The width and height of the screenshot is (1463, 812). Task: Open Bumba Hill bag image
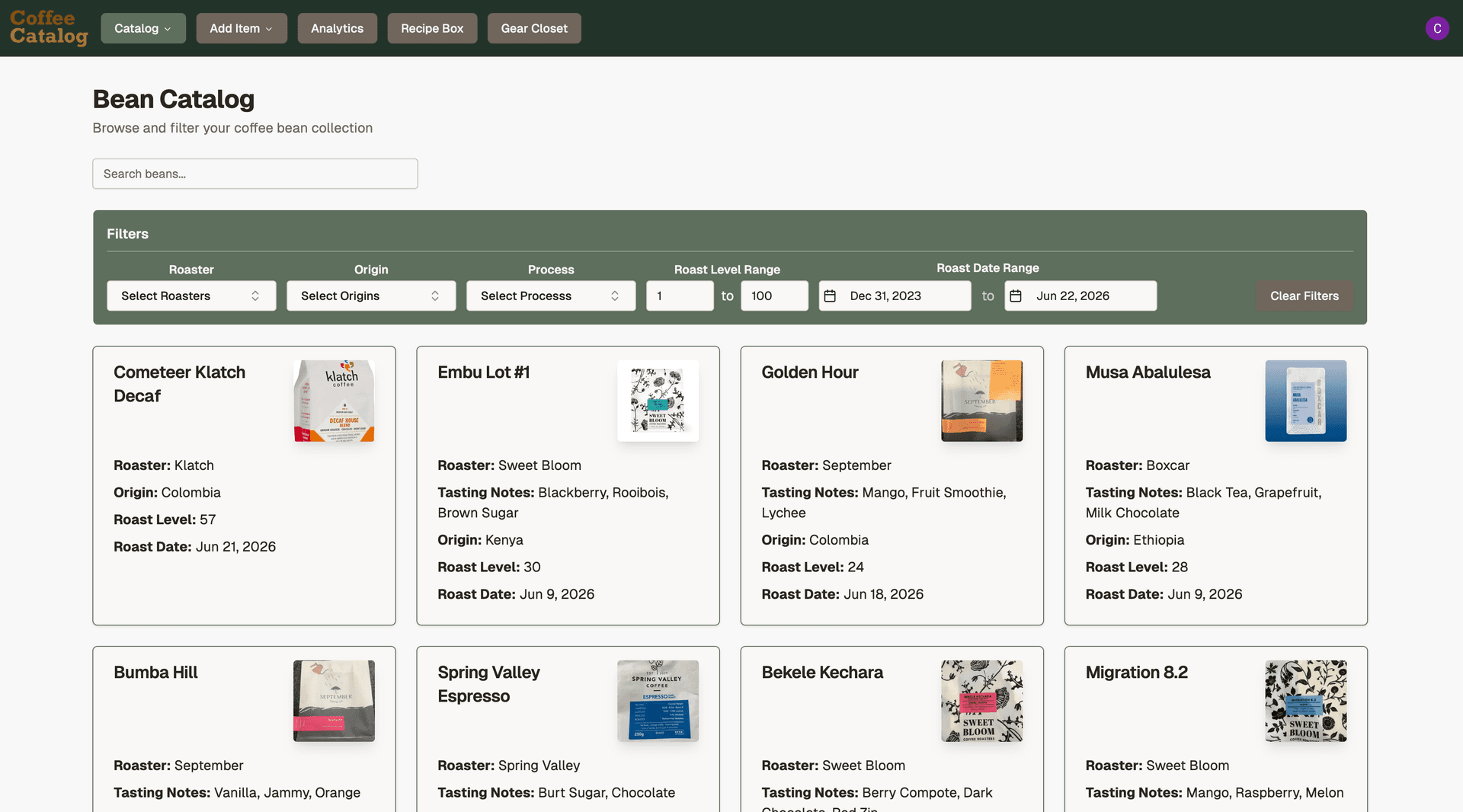click(334, 701)
